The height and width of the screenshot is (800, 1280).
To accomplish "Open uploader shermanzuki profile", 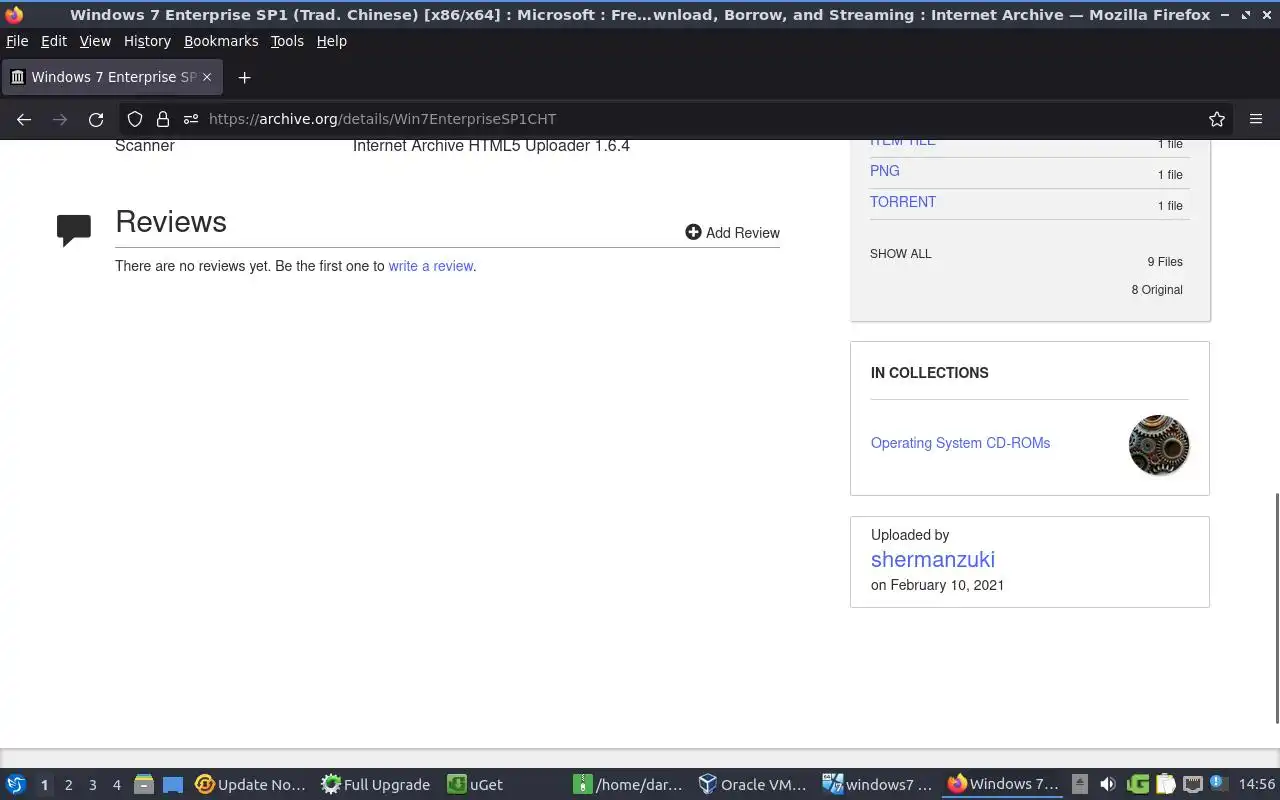I will pos(933,560).
